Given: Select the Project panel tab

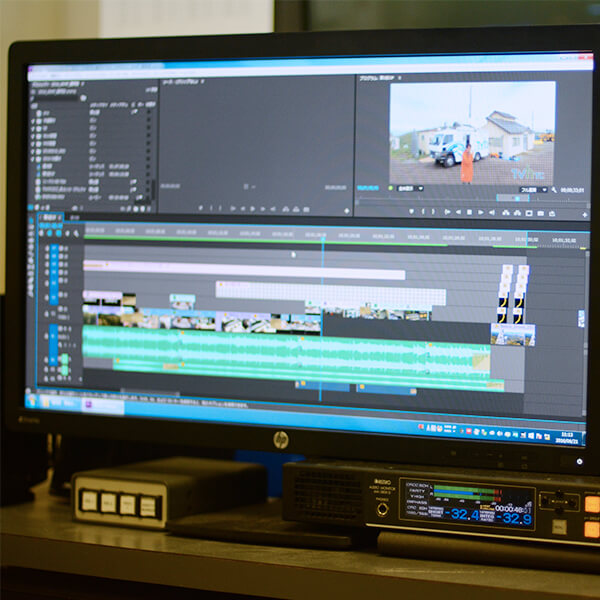Looking at the screenshot, I should click(56, 84).
